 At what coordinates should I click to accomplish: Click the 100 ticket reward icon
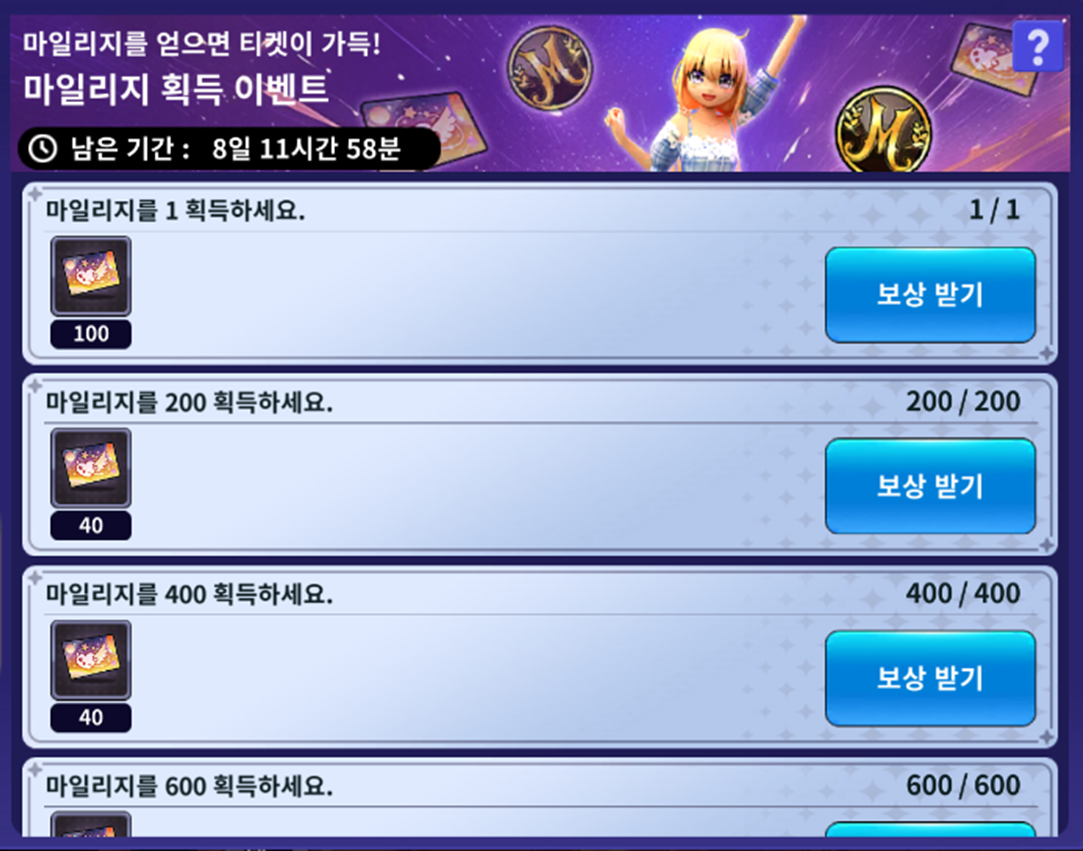(90, 276)
